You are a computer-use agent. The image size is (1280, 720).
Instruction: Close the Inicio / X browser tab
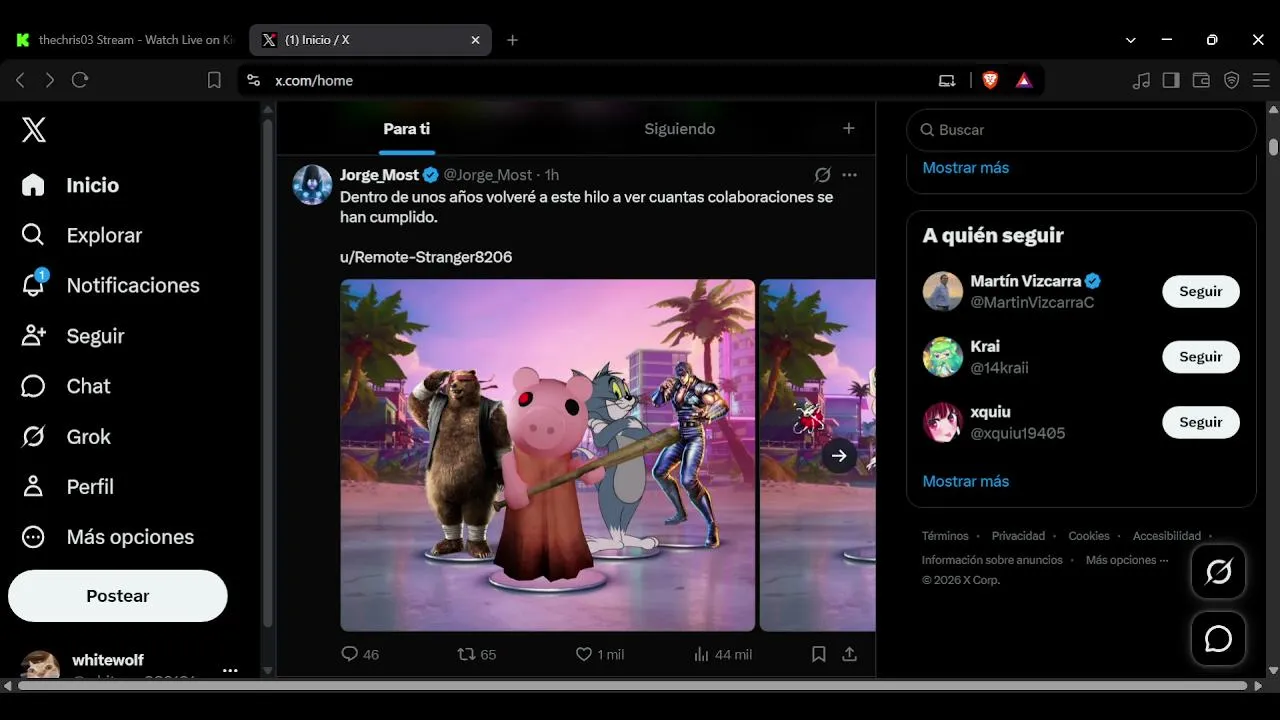pyautogui.click(x=476, y=40)
